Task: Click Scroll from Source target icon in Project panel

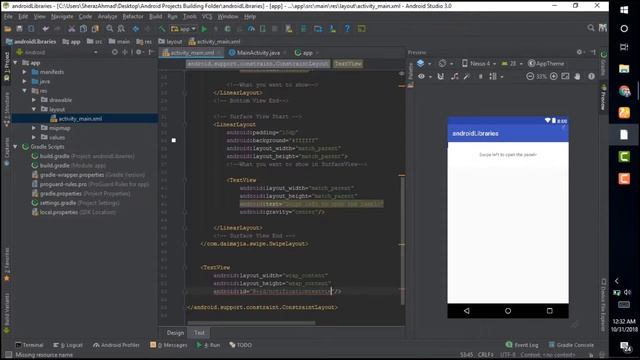Action: 115,52
